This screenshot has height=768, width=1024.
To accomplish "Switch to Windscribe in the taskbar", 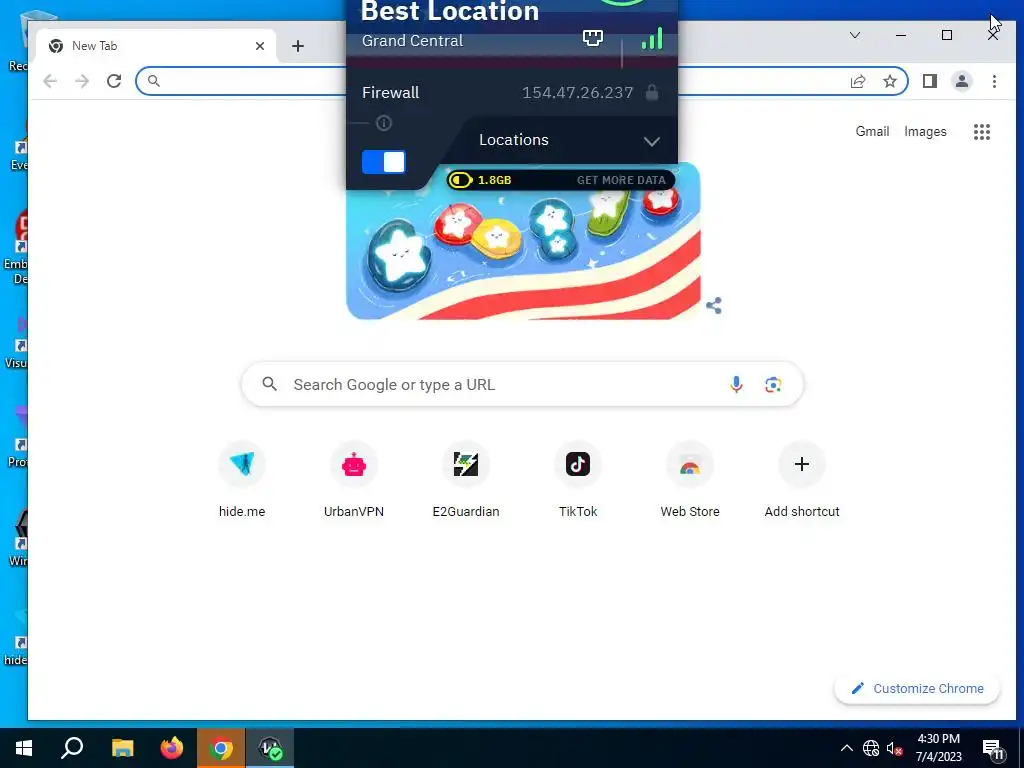I will tap(270, 748).
